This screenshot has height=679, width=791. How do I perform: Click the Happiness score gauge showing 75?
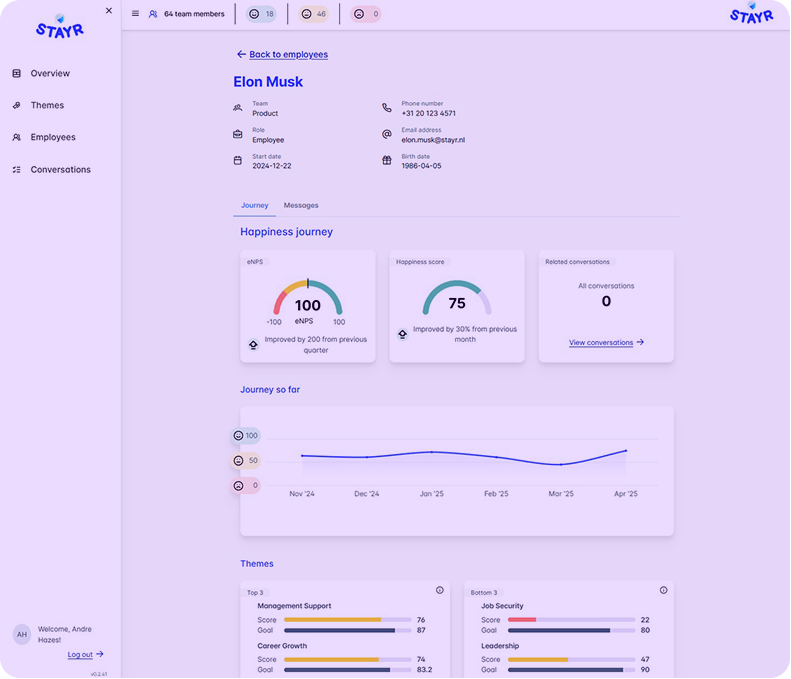pyautogui.click(x=457, y=299)
